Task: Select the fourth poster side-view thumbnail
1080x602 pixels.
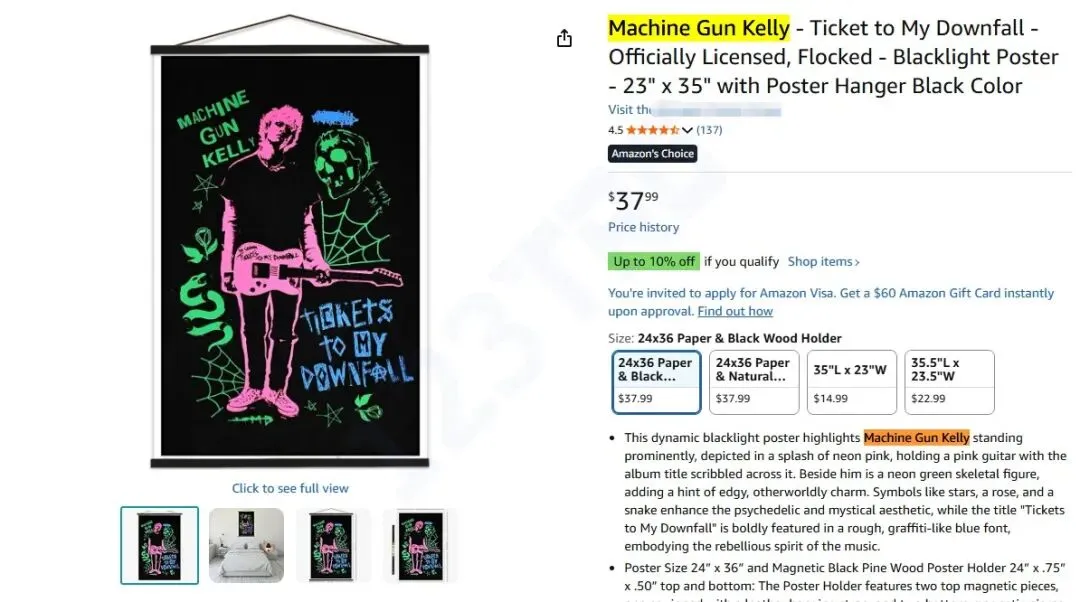Action: click(x=420, y=546)
